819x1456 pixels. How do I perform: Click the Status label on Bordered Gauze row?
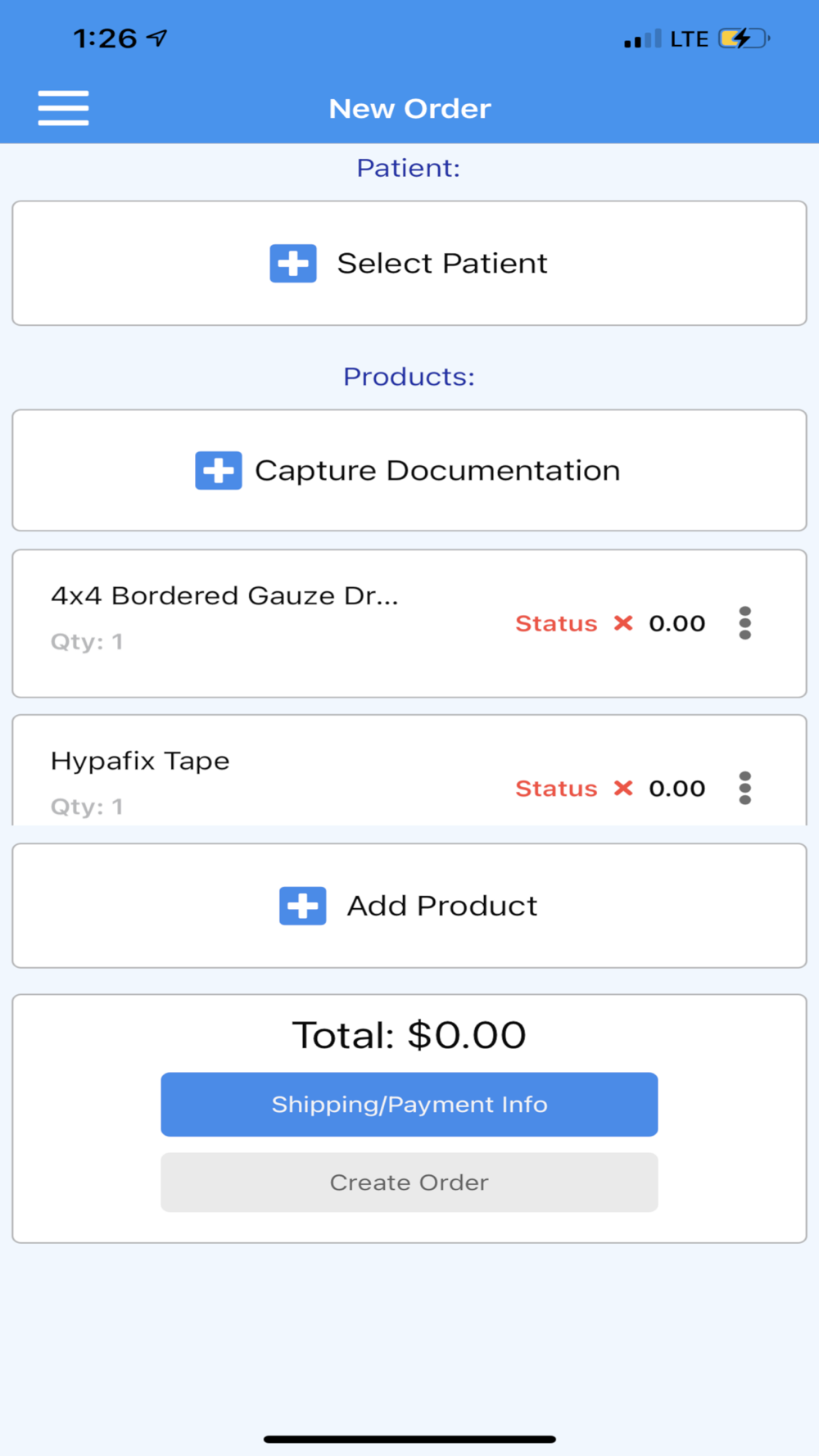[x=556, y=624]
